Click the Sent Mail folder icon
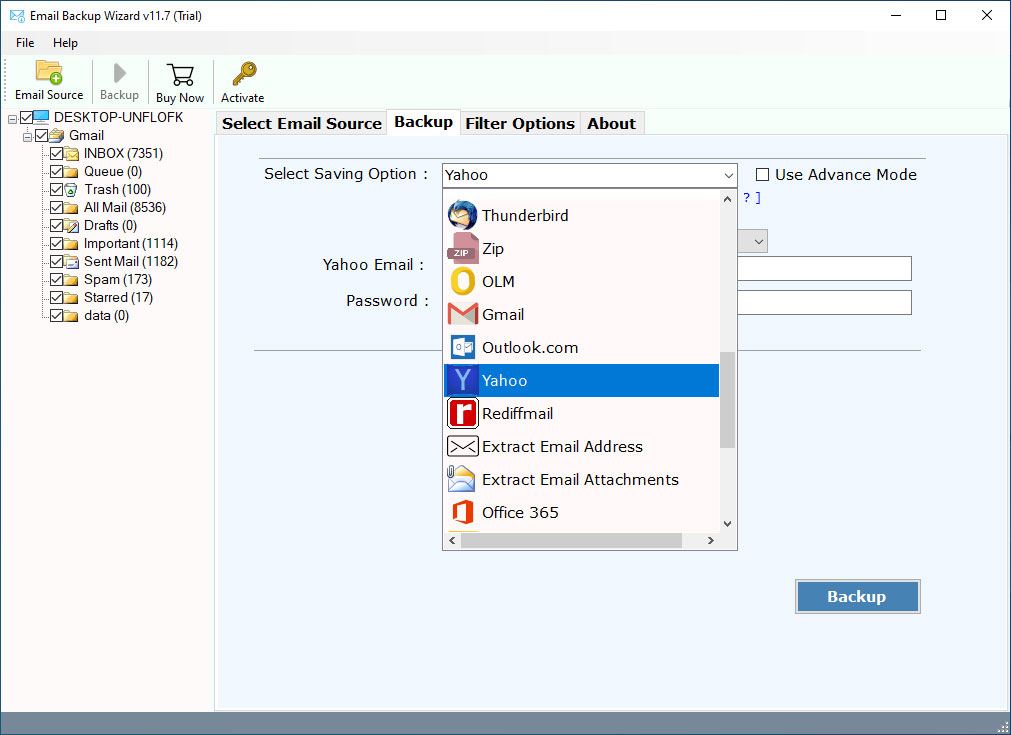The image size is (1011, 735). (72, 262)
